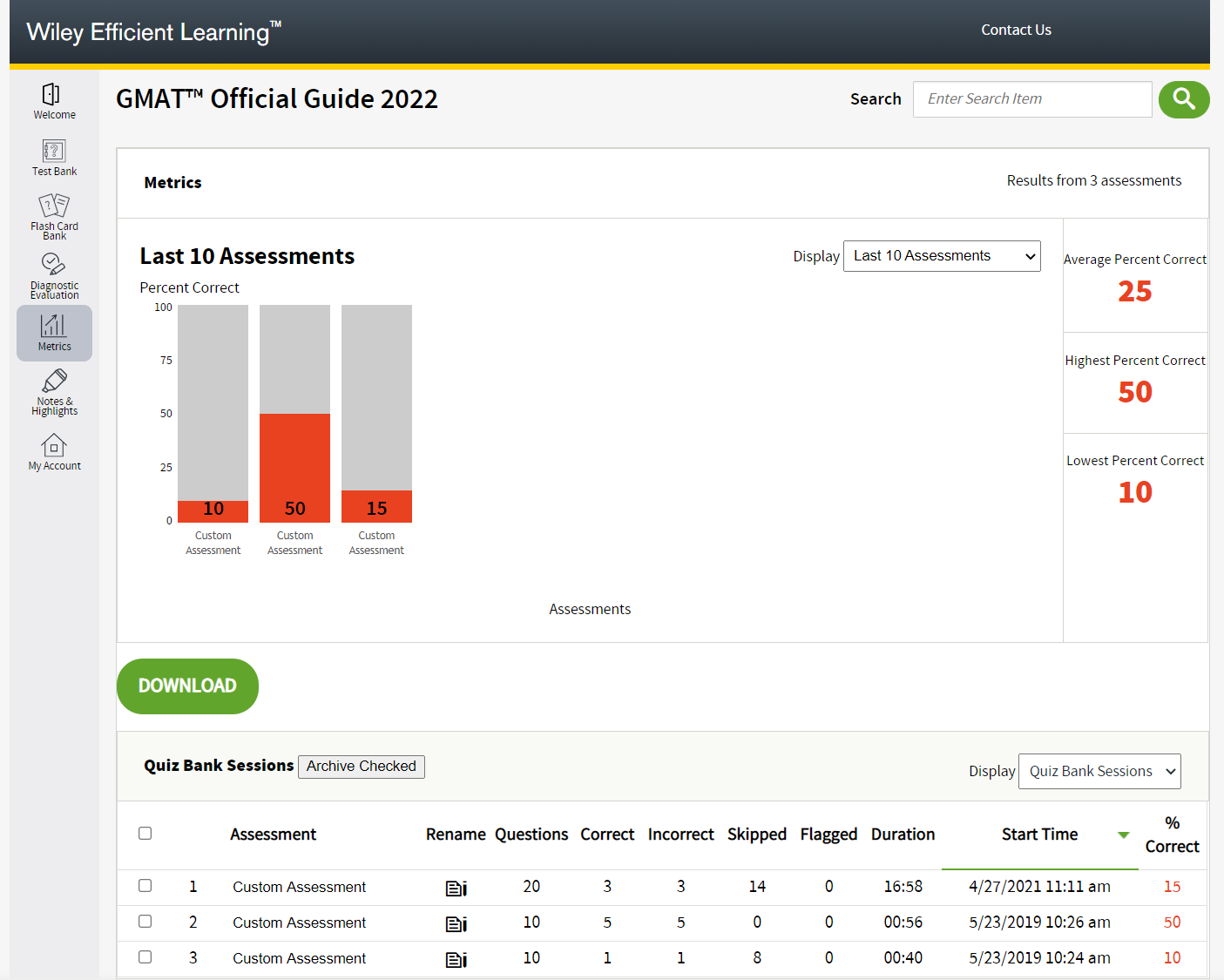Click the Duration column header

coord(903,835)
